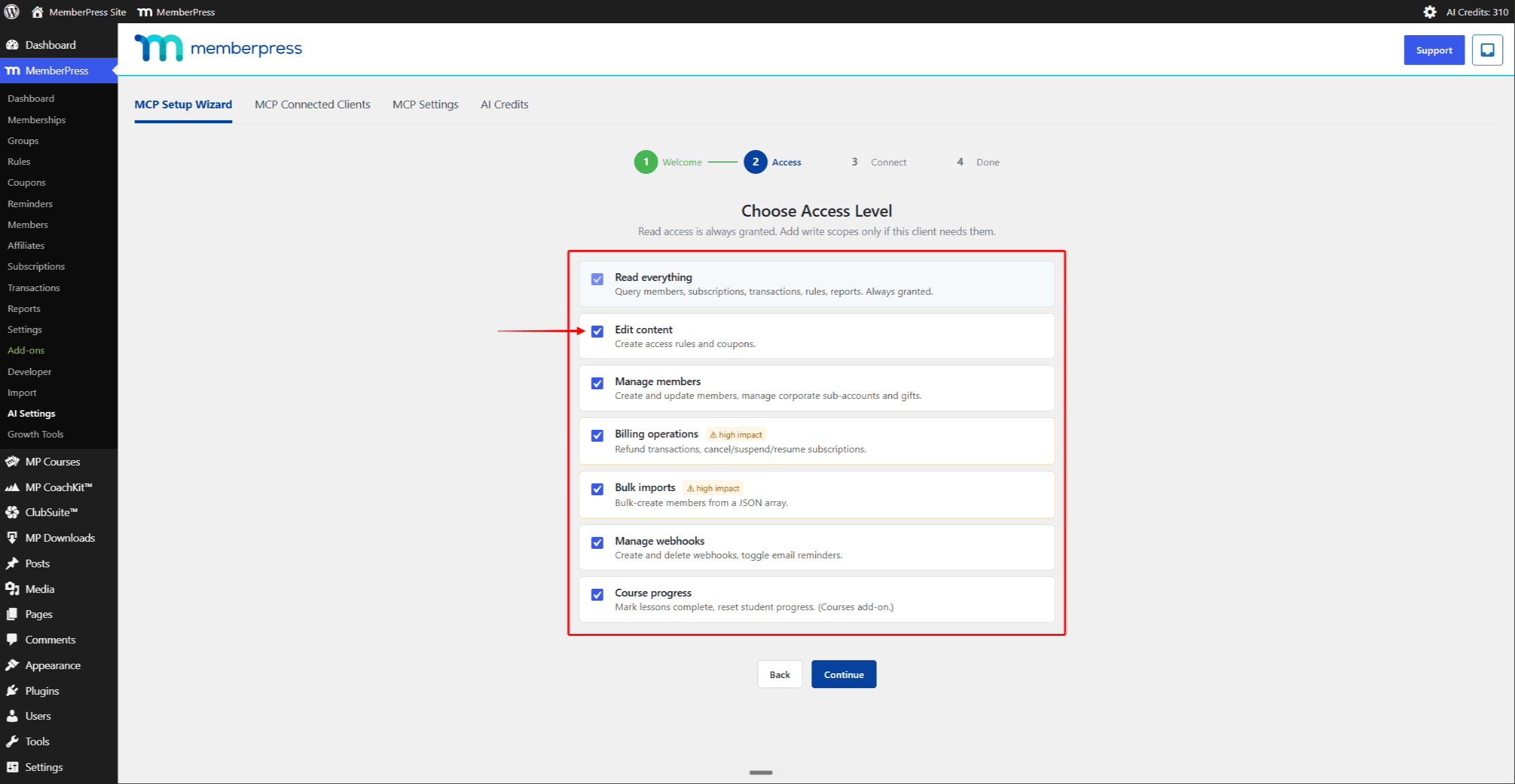Uncheck the Bulk imports checkbox
Image resolution: width=1515 pixels, height=784 pixels.
tap(597, 489)
